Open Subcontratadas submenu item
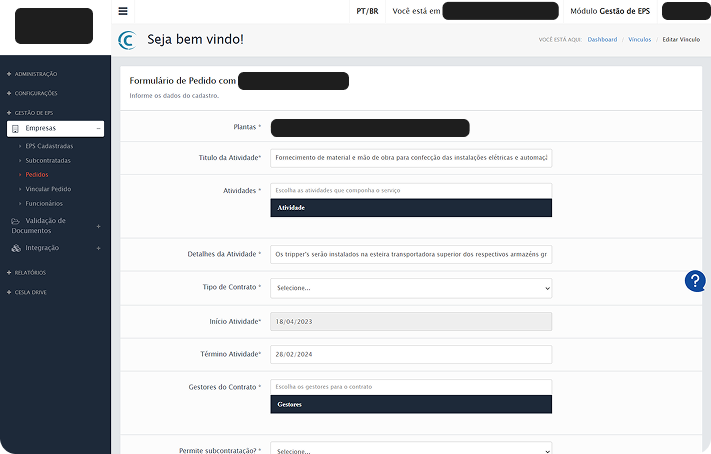Image resolution: width=711 pixels, height=454 pixels. 48,161
